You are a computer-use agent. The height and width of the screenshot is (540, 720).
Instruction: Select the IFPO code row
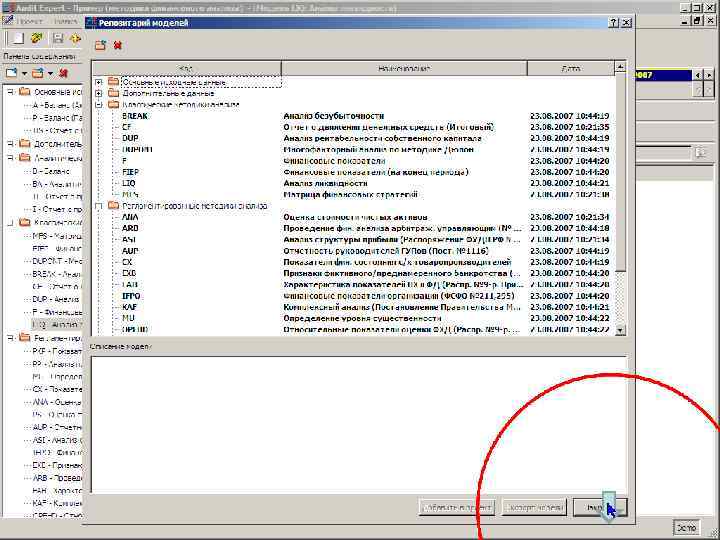[354, 296]
